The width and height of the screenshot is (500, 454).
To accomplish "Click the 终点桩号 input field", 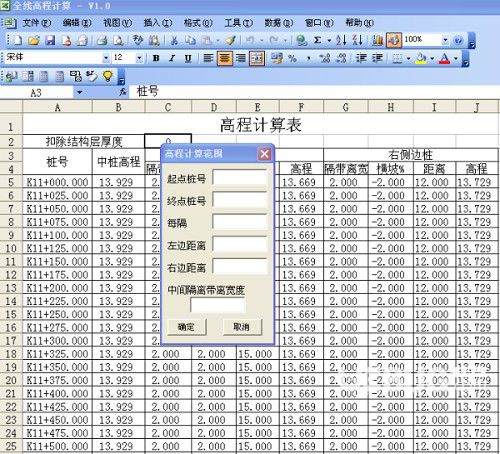I will (x=240, y=200).
